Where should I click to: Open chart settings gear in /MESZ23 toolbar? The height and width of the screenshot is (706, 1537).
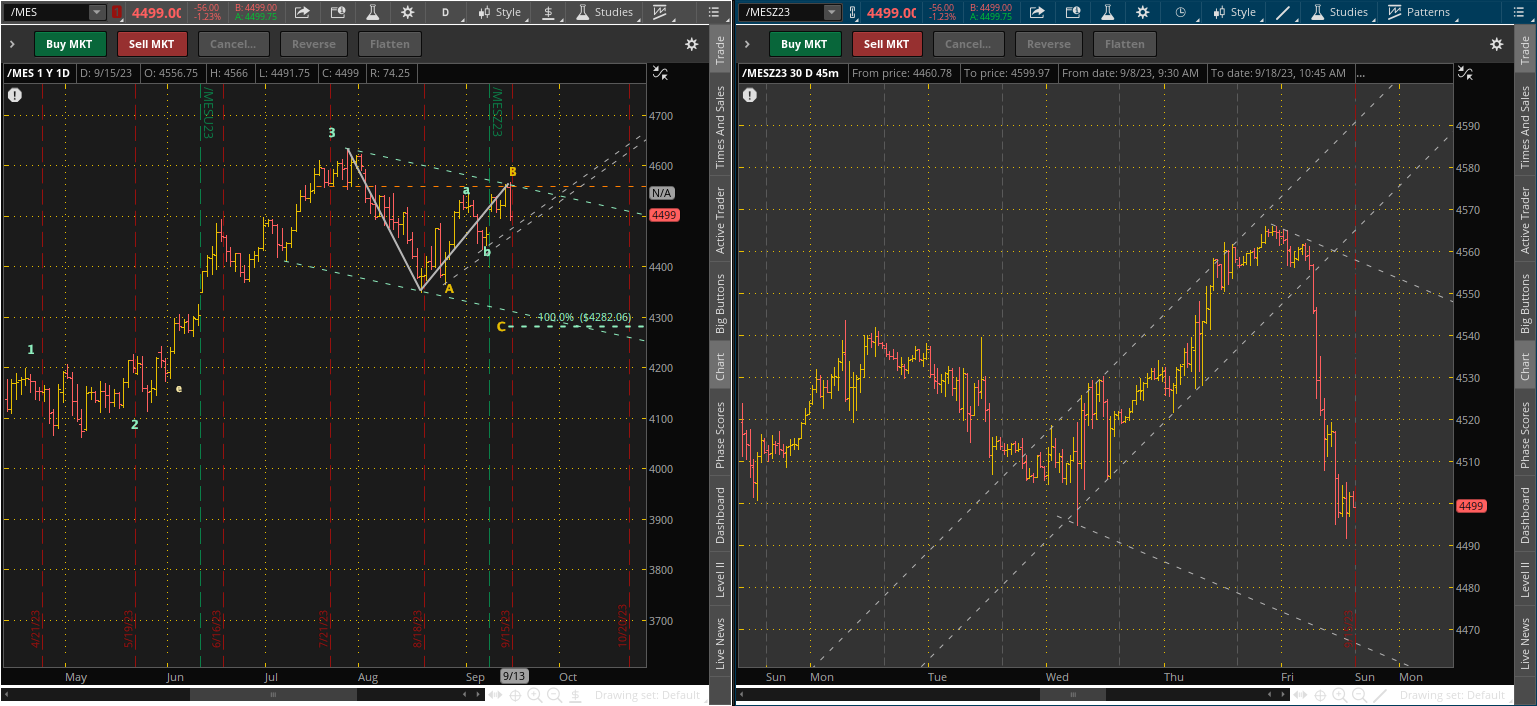1142,12
